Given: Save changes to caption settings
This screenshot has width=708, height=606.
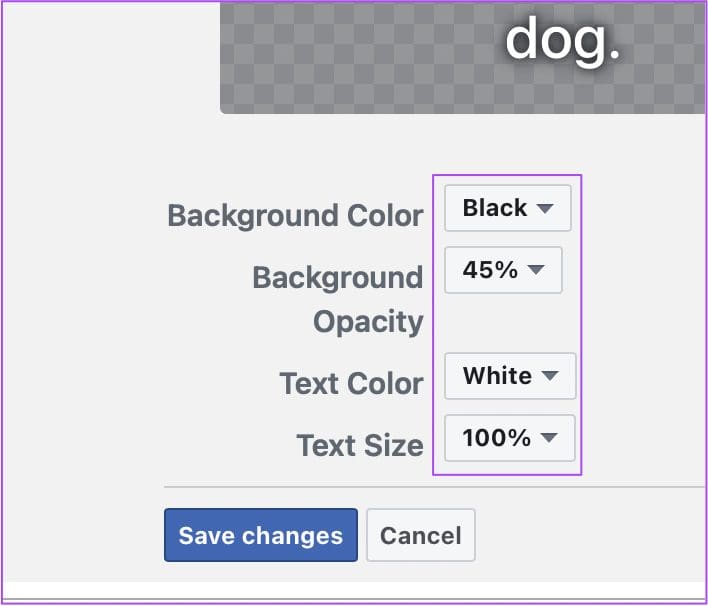Looking at the screenshot, I should pyautogui.click(x=261, y=535).
